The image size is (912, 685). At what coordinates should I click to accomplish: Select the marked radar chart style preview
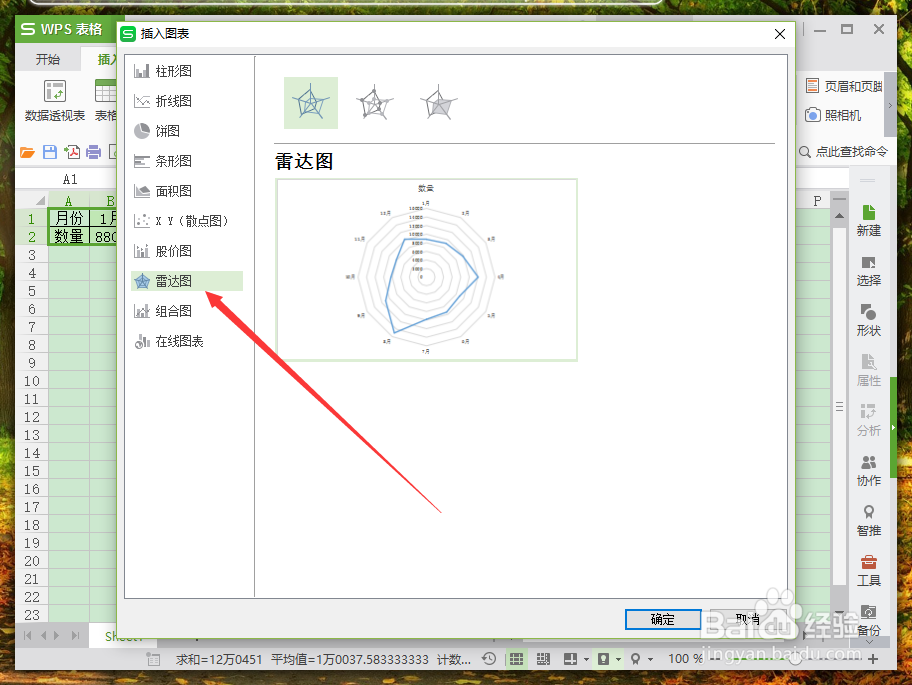click(x=374, y=101)
